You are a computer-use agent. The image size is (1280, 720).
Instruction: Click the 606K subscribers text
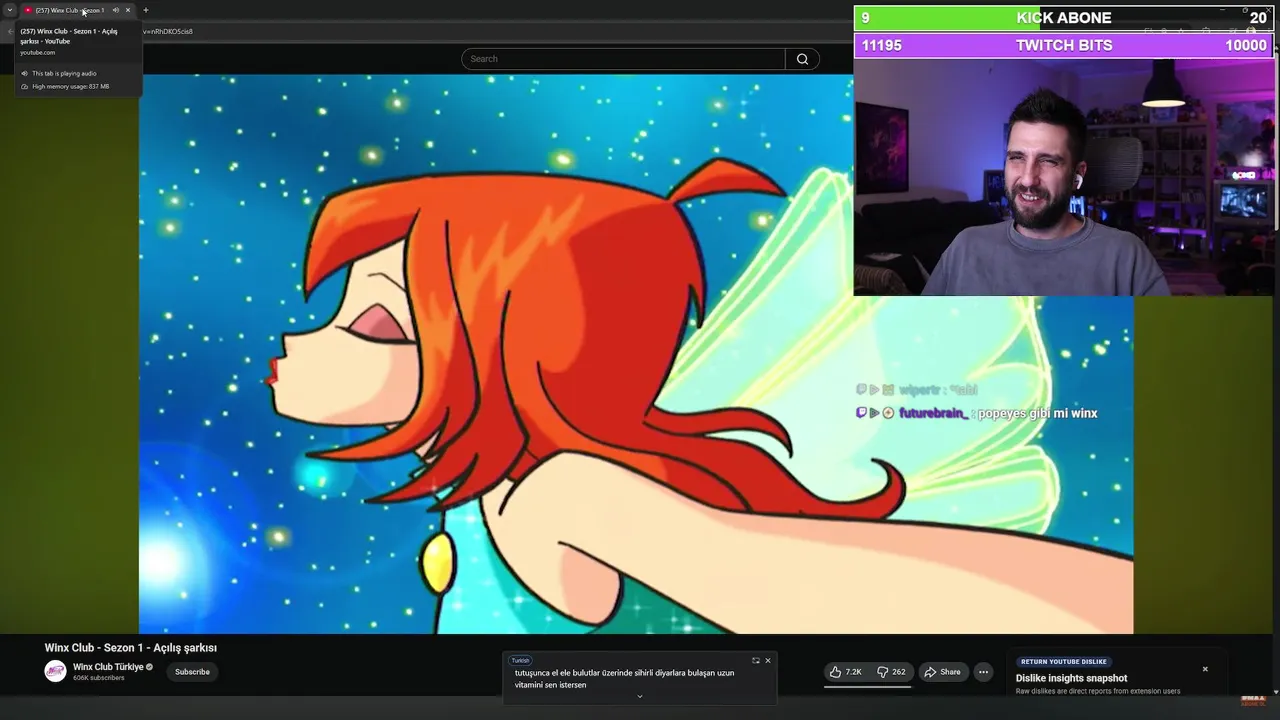click(x=99, y=678)
